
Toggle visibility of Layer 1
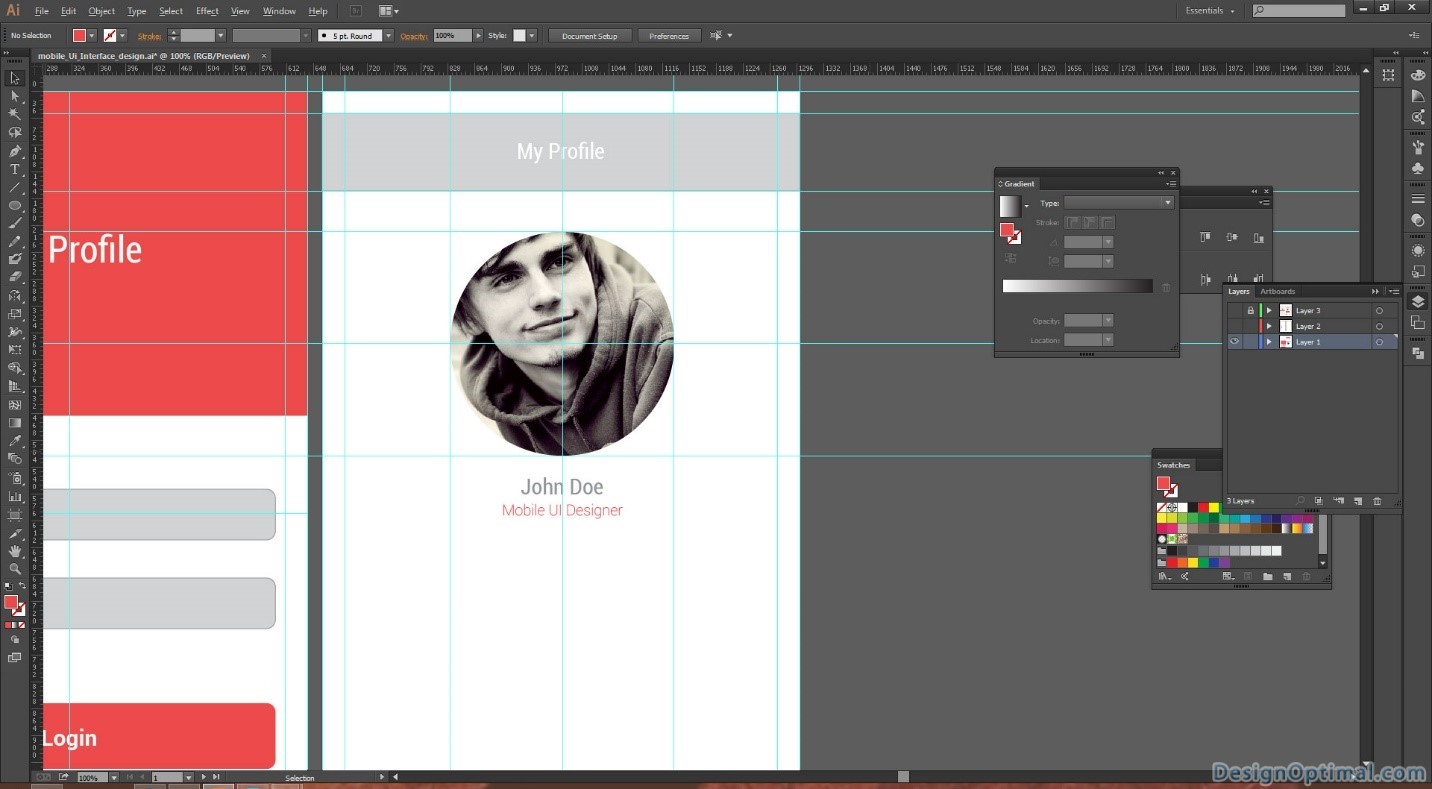(x=1235, y=342)
